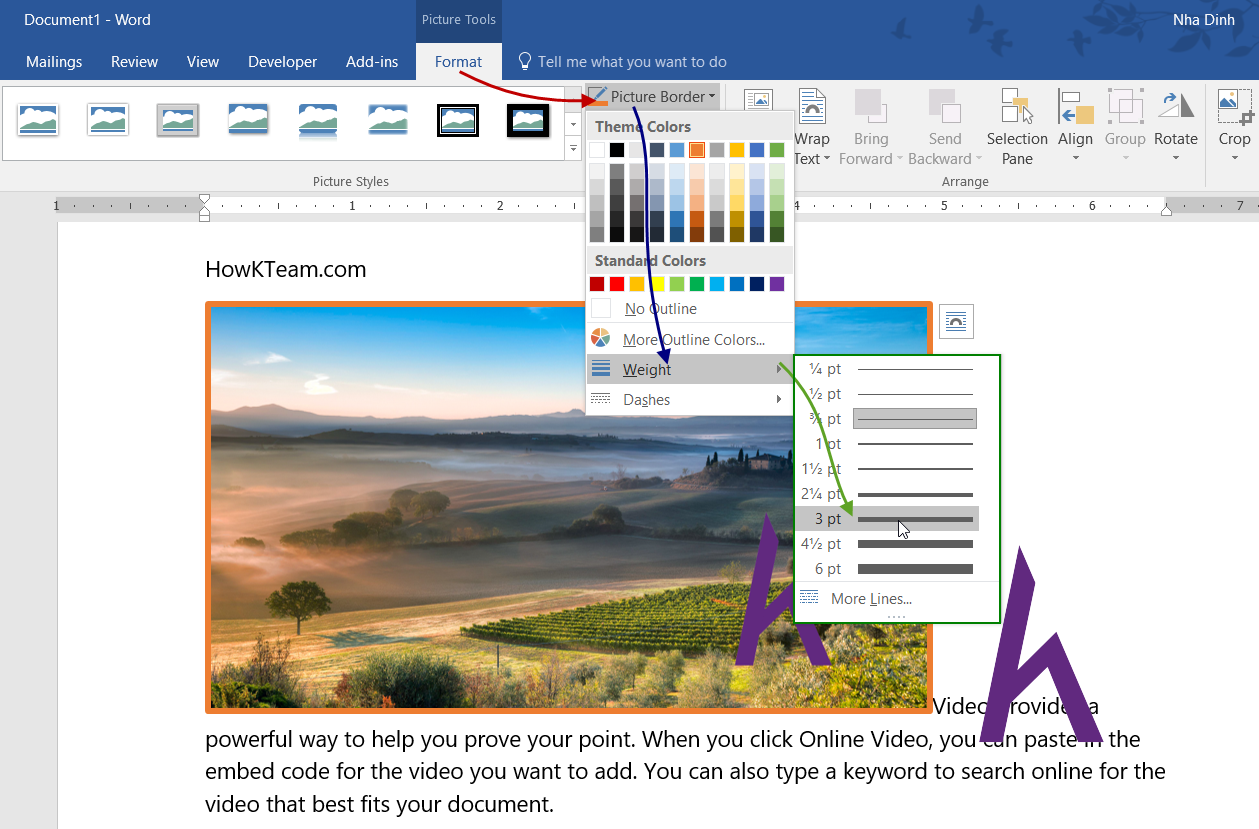Viewport: 1259px width, 829px height.
Task: Open the View ribbon tab
Action: point(203,62)
